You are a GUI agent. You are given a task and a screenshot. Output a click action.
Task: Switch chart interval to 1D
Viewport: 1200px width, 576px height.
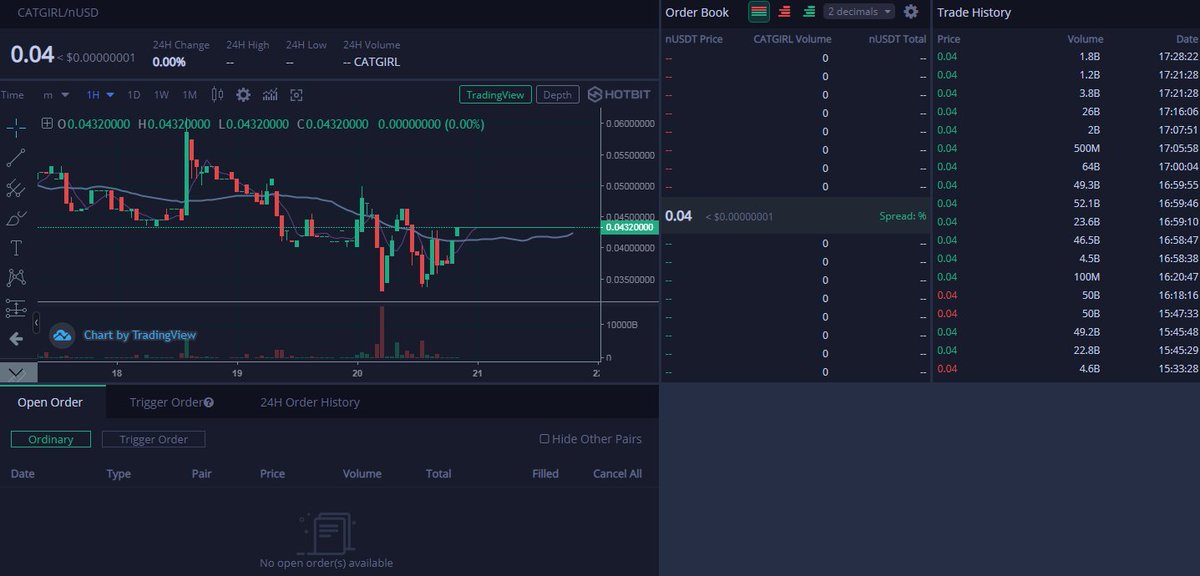click(134, 95)
